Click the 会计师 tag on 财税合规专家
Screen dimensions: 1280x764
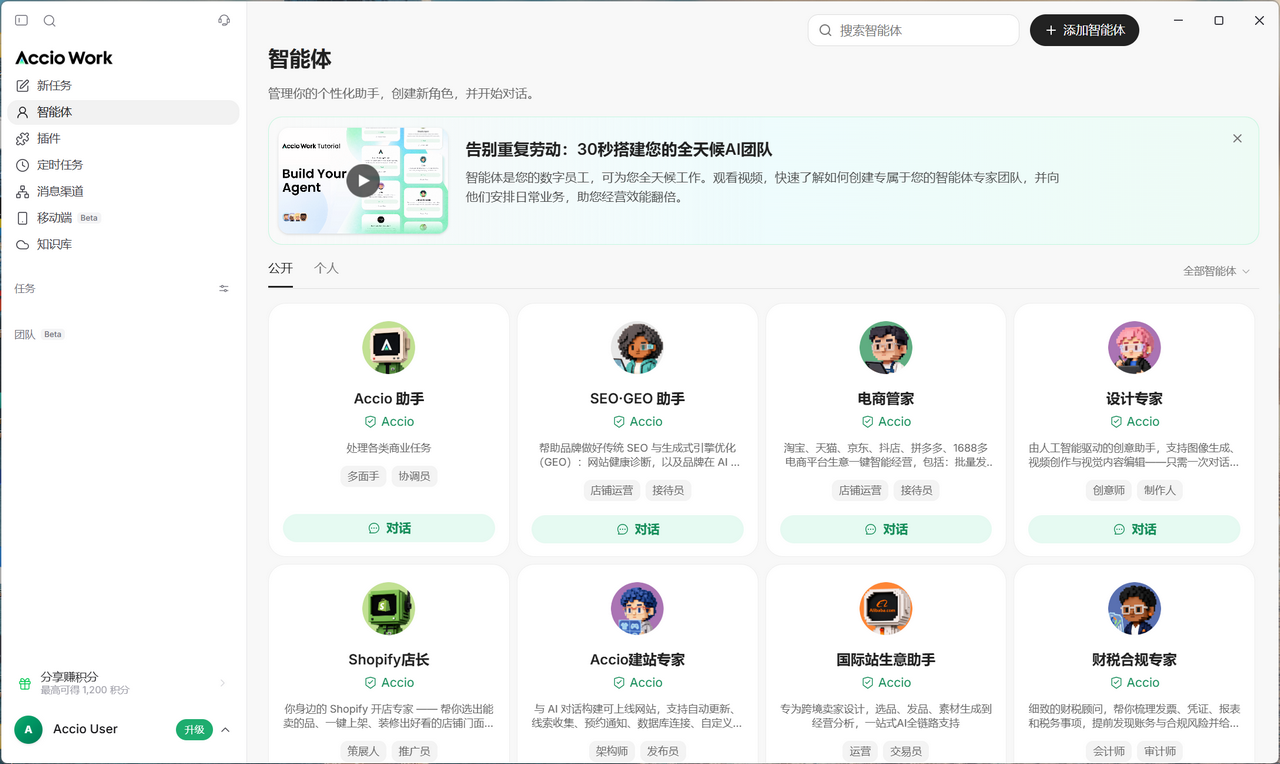[x=1109, y=751]
